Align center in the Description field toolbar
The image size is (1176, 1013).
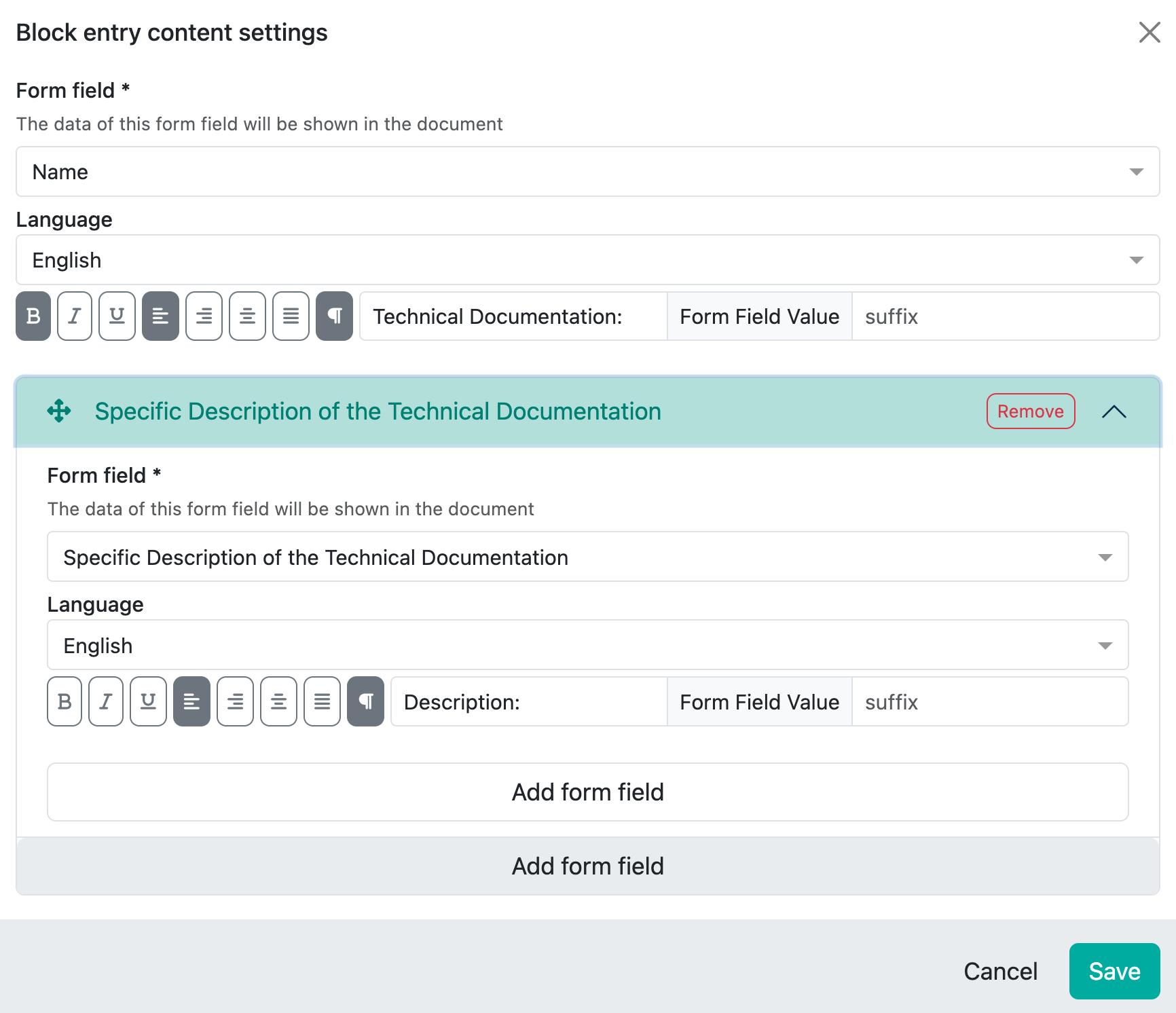pos(278,701)
